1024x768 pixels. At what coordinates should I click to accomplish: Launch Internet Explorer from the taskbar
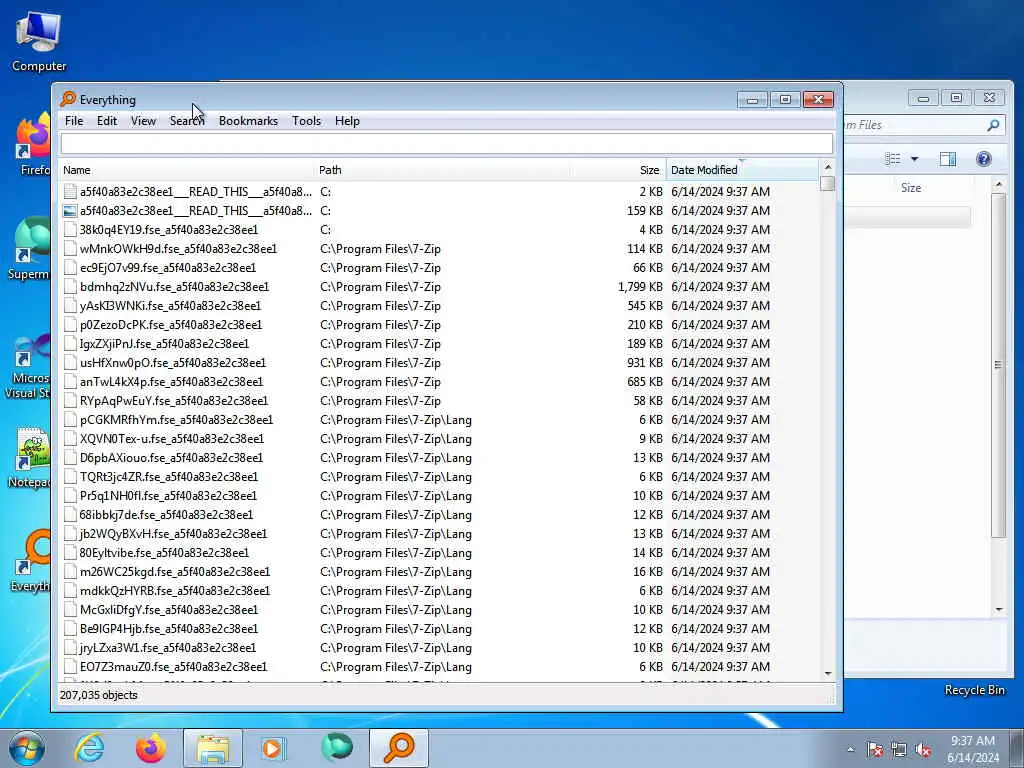[x=89, y=748]
